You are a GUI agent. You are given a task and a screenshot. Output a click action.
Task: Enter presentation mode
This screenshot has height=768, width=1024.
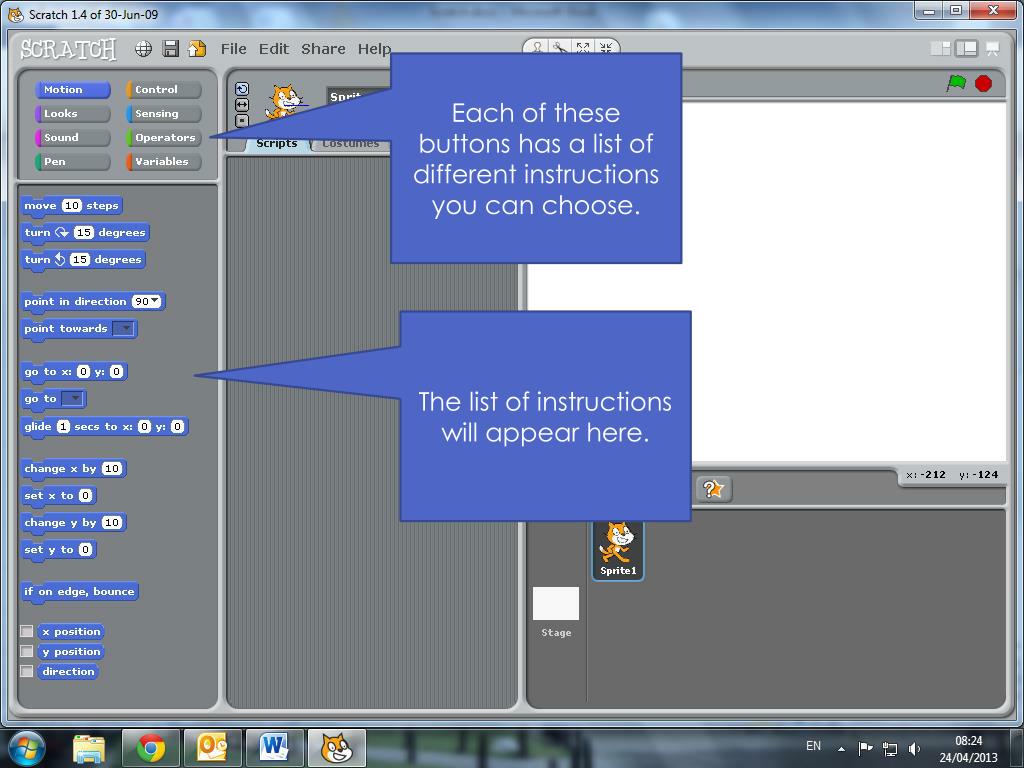click(x=993, y=49)
